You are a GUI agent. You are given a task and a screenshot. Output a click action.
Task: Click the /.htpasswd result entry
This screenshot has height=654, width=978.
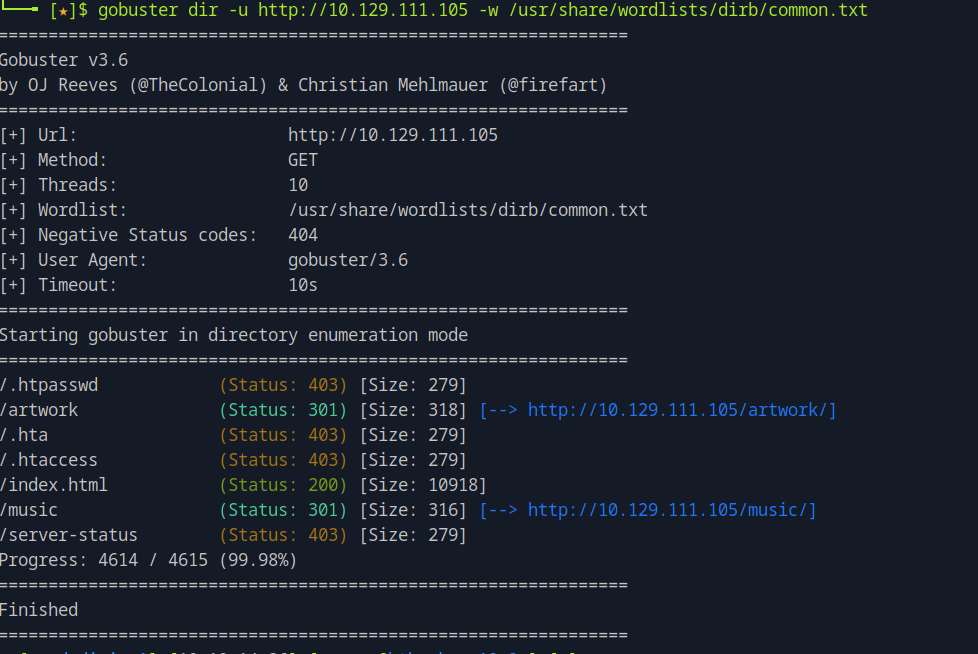[x=49, y=385]
